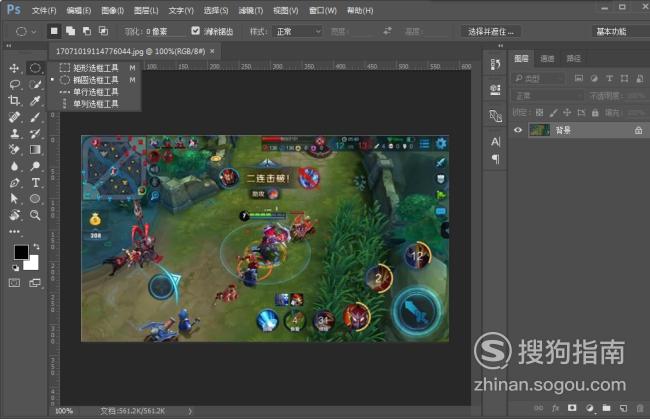Select the Ellipse shape tool
Image resolution: width=650 pixels, height=419 pixels.
(35, 199)
